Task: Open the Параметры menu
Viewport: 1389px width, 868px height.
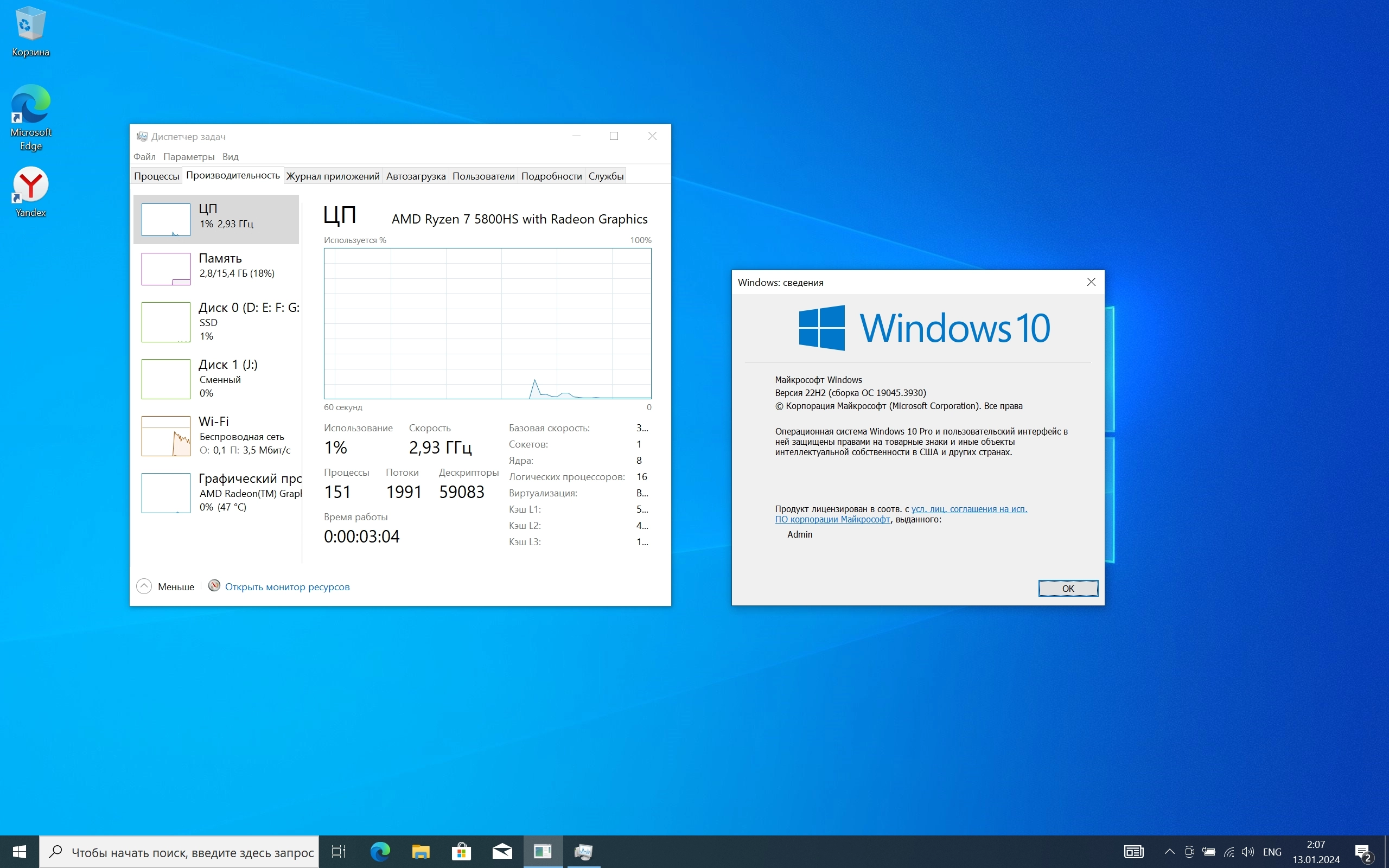Action: [x=188, y=157]
